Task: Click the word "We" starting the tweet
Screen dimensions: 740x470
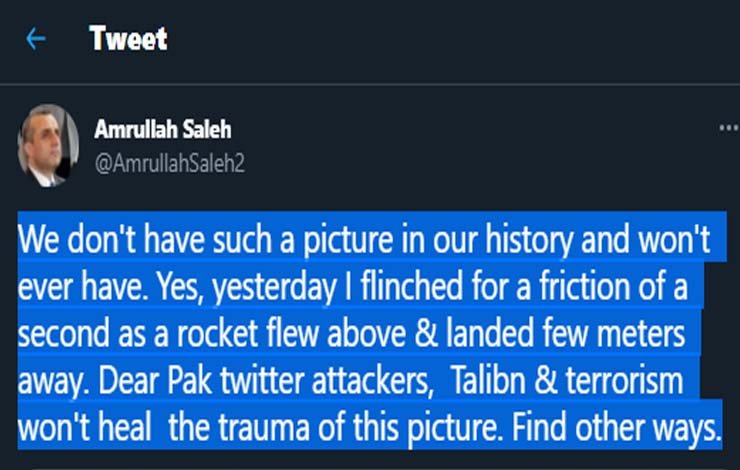Action: [38, 239]
